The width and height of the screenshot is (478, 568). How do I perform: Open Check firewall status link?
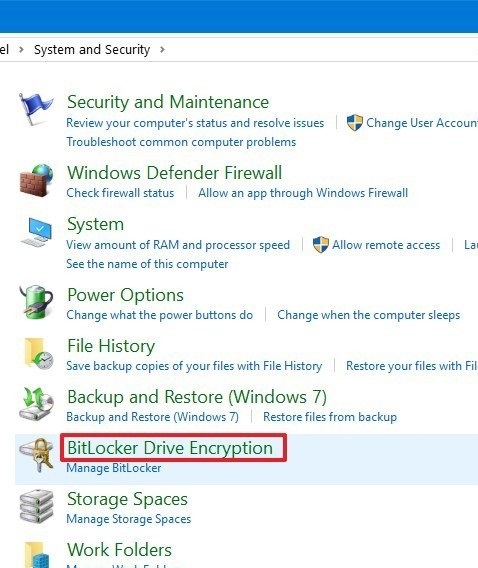[120, 193]
